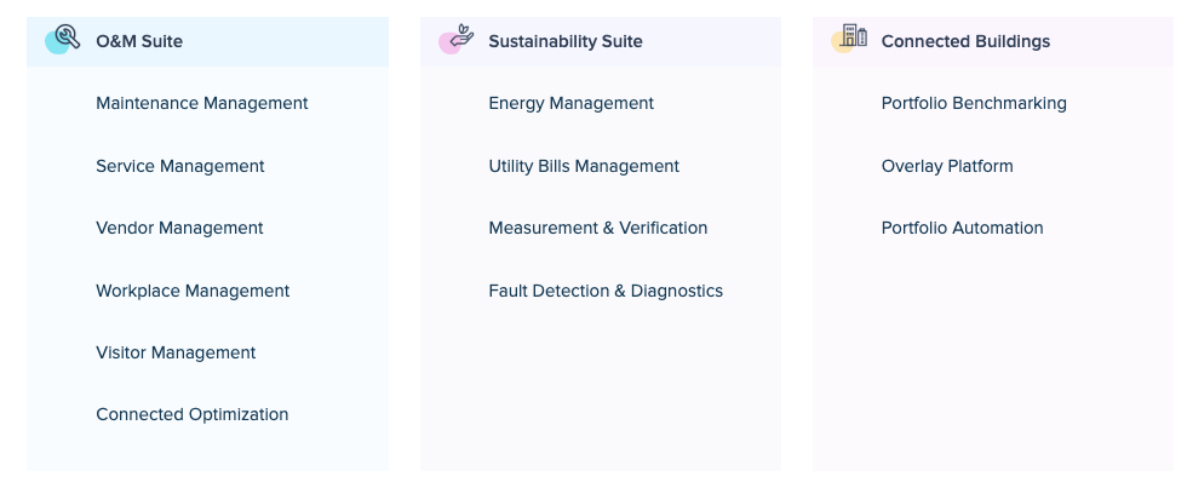Open Utility Bills Management

coord(584,166)
